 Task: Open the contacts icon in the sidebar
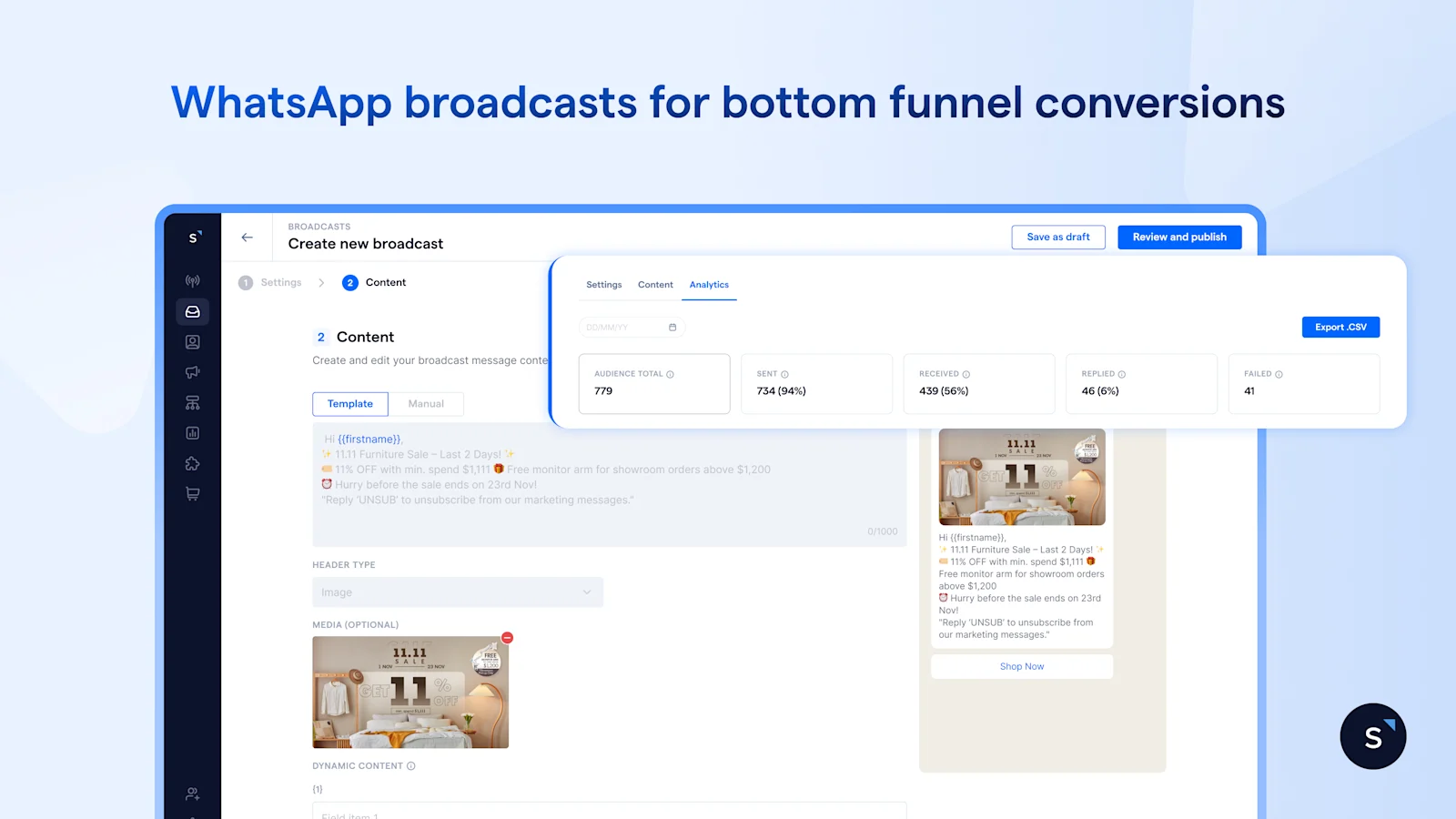(192, 341)
